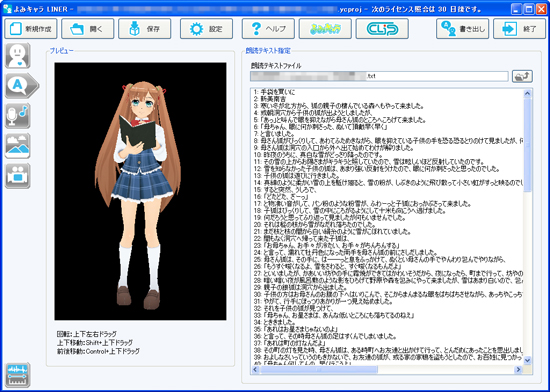Image resolution: width=550 pixels, height=392 pixels.
Task: Click the horizontal scrollbar thumb
Action: click(x=318, y=369)
